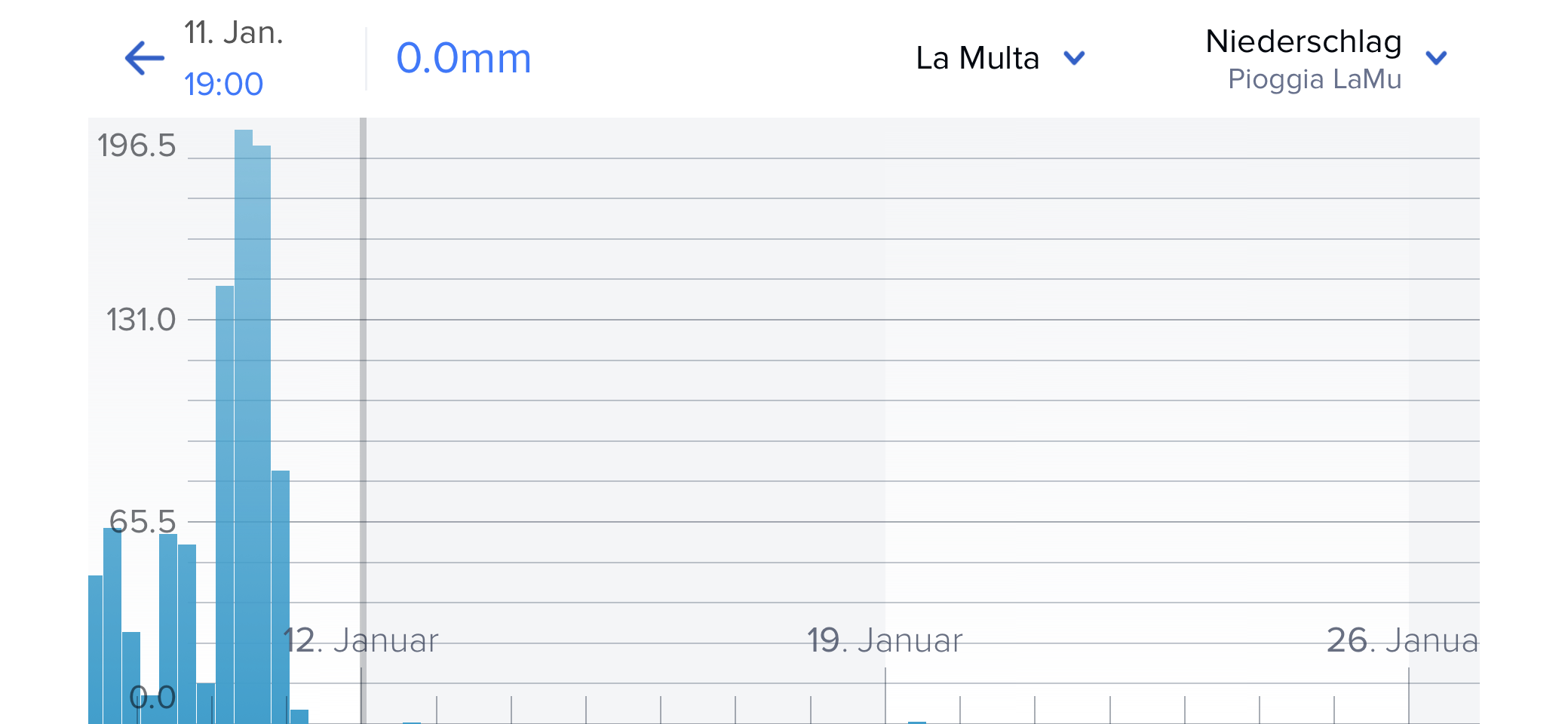Tap the tiny bar below 19. Januar
This screenshot has height=724, width=1568.
click(916, 722)
